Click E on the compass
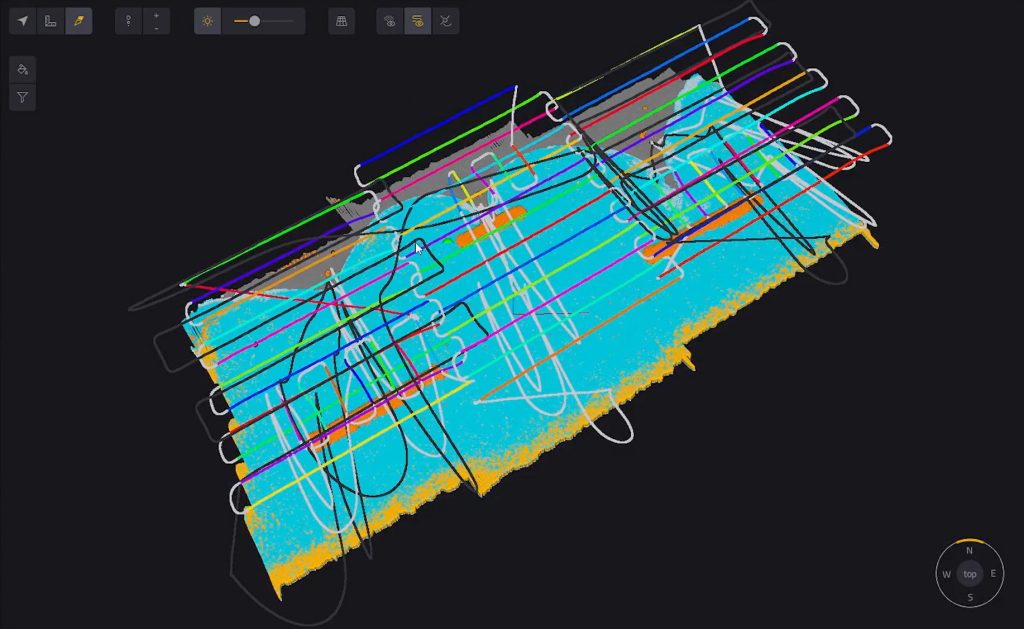This screenshot has height=629, width=1024. (992, 574)
